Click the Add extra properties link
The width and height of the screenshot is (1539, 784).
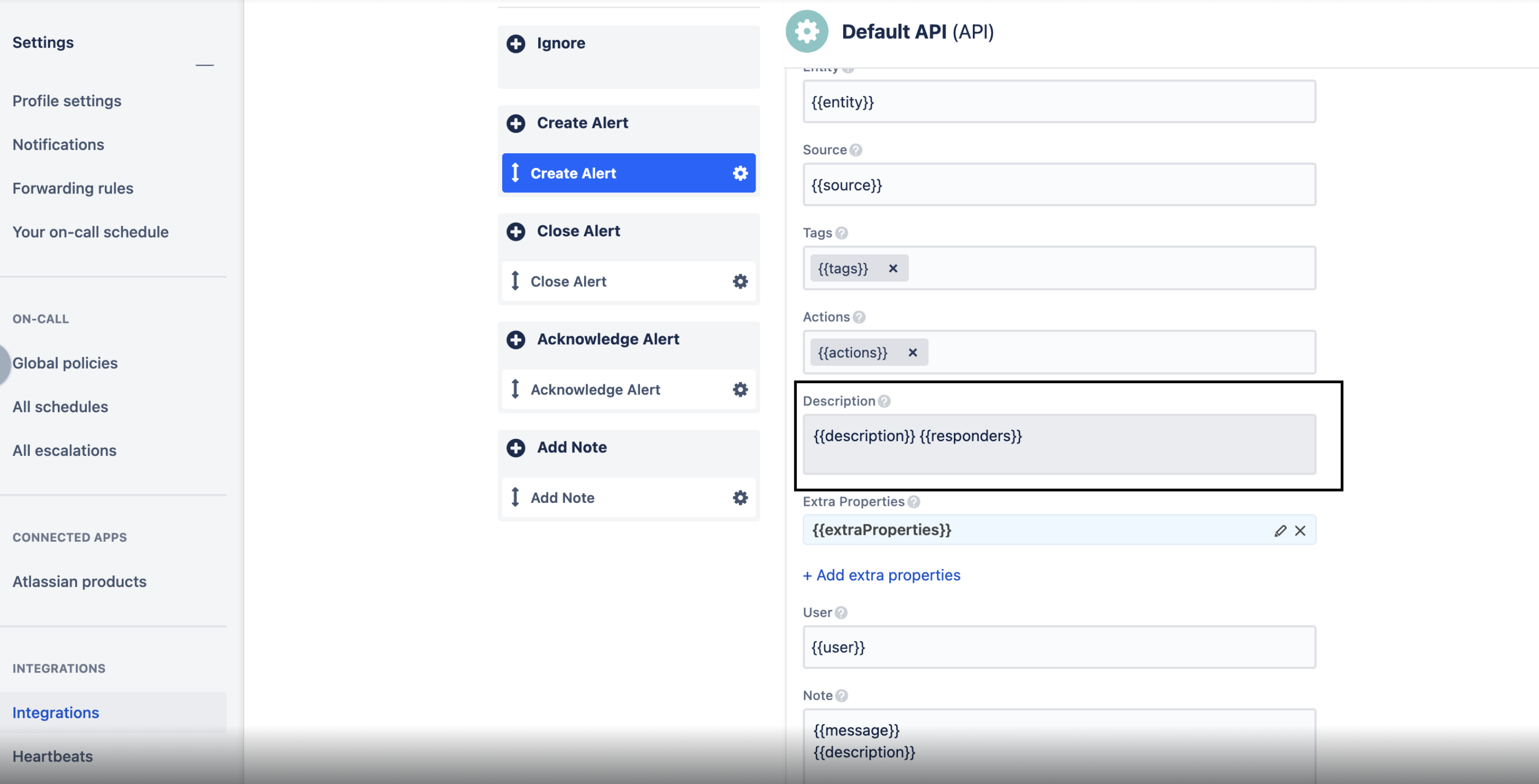pos(881,575)
